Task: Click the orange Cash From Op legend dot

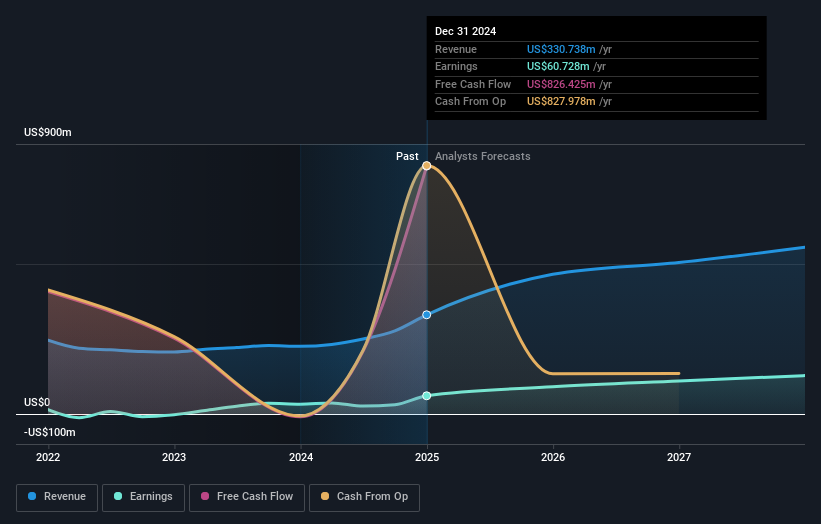Action: 325,496
